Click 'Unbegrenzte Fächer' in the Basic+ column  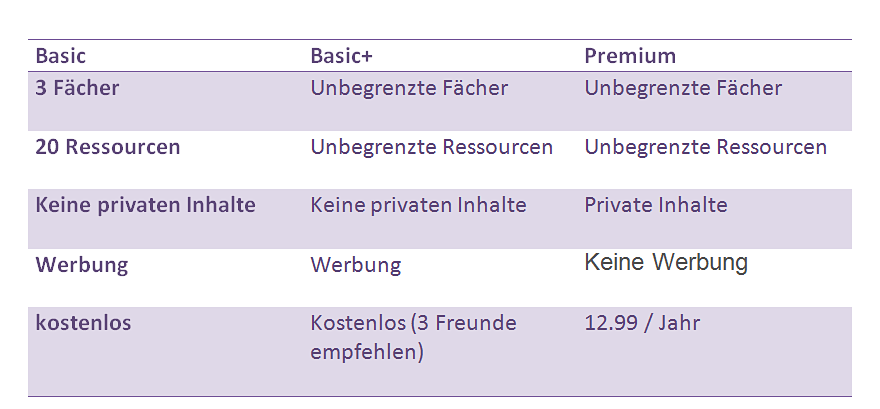click(x=409, y=88)
